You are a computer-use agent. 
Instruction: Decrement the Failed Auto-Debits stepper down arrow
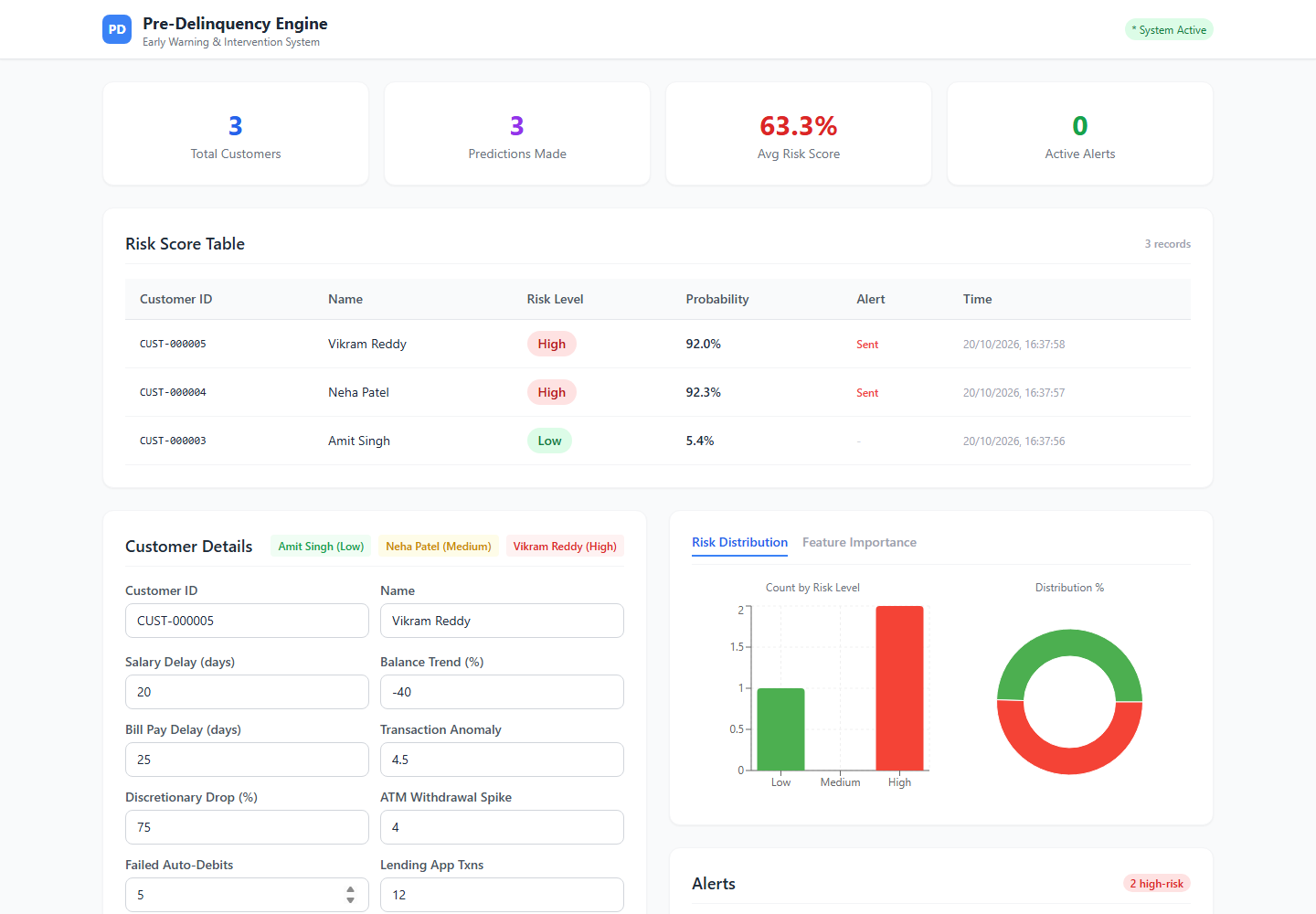(x=350, y=900)
